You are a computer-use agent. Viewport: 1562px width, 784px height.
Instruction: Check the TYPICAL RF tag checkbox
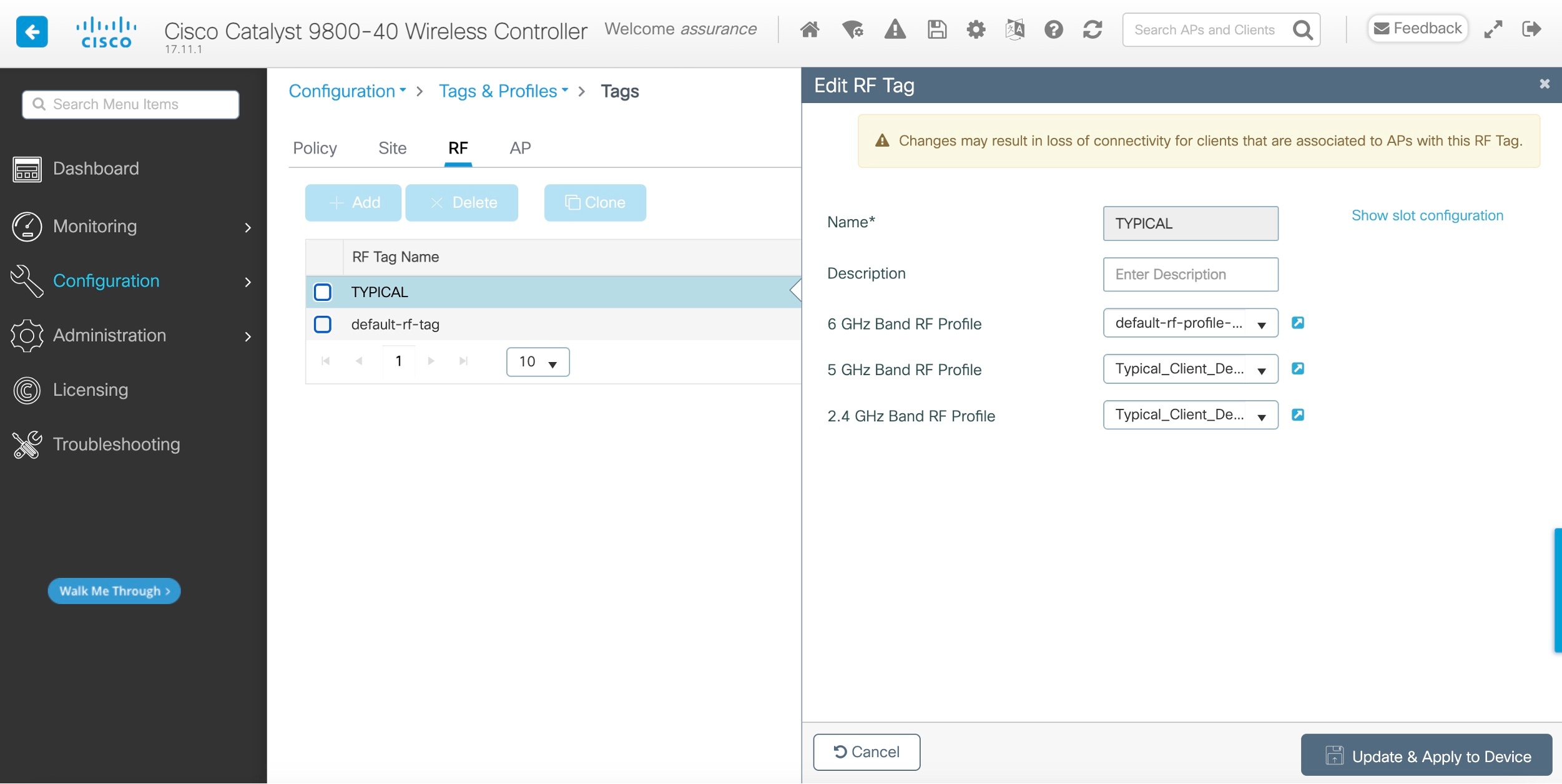tap(323, 292)
